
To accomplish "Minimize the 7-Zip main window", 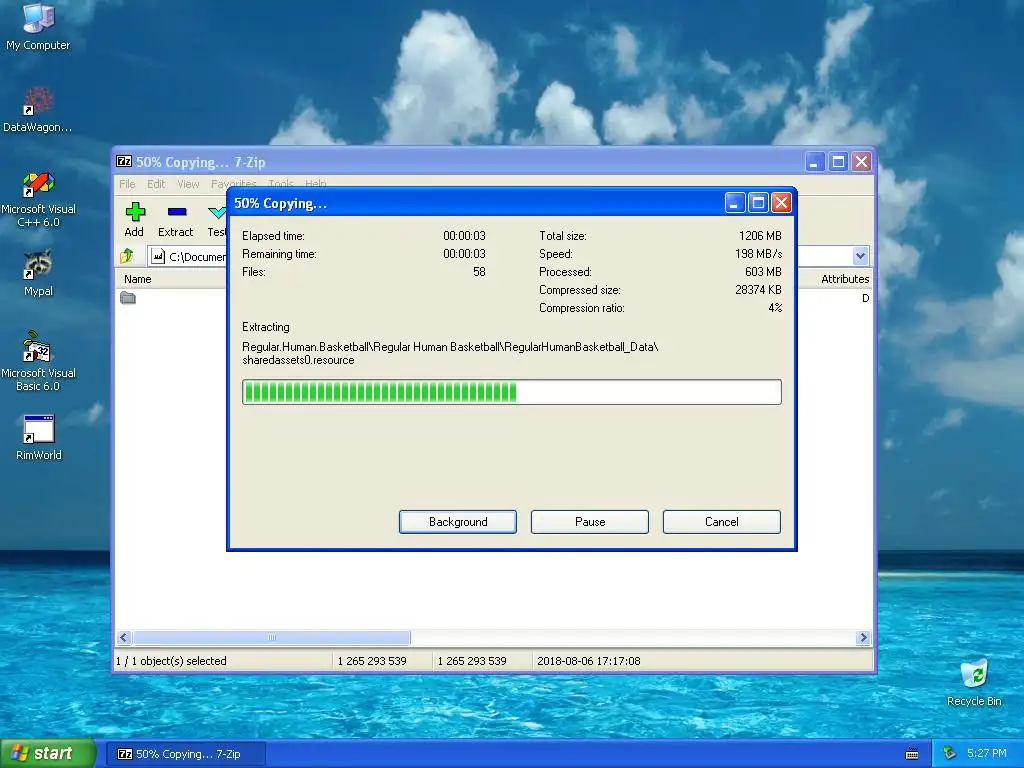I will pos(814,162).
